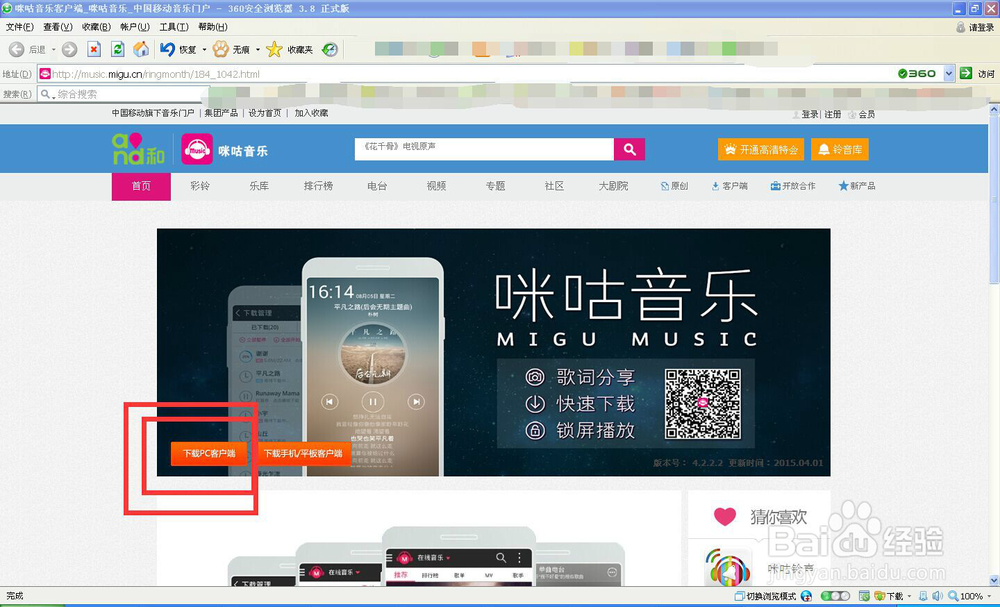Screen dimensions: 1000x607
Task: Select the 排行榜 navigation tab
Action: tap(318, 186)
